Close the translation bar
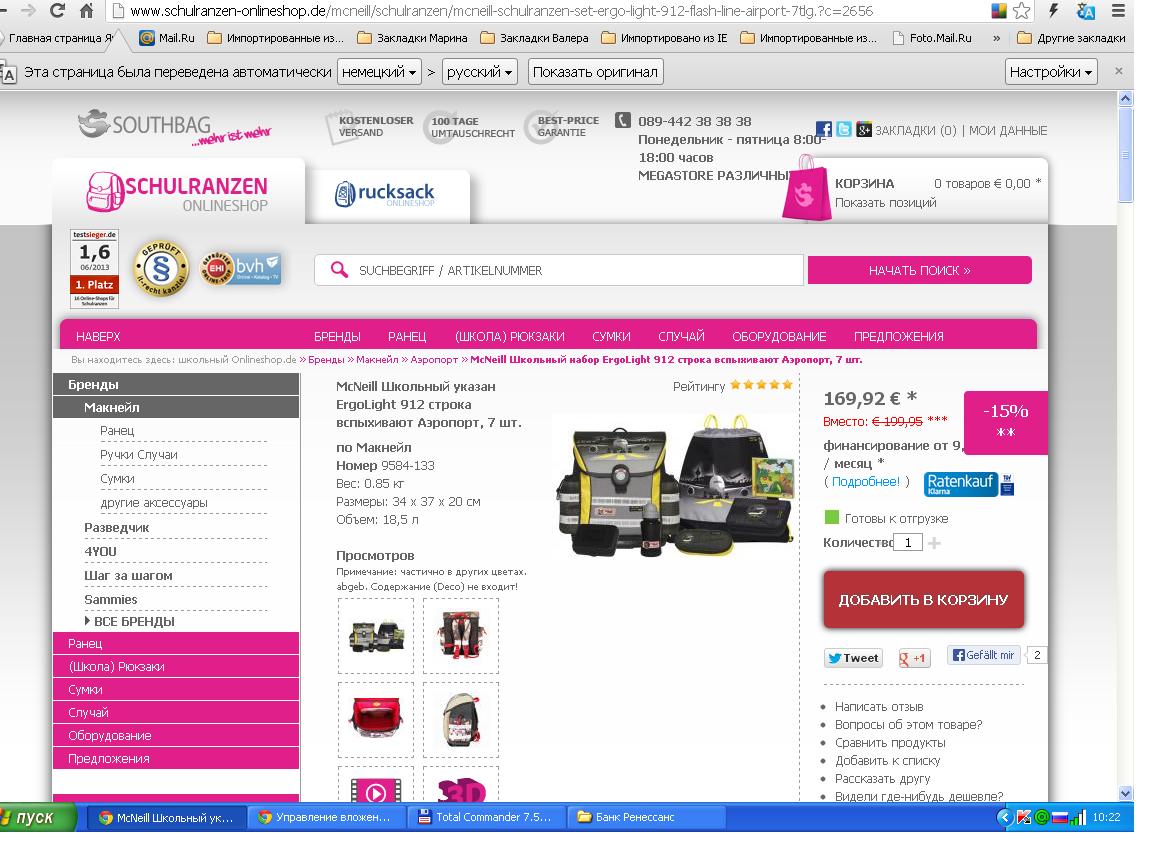The width and height of the screenshot is (1152, 864). pos(1119,71)
